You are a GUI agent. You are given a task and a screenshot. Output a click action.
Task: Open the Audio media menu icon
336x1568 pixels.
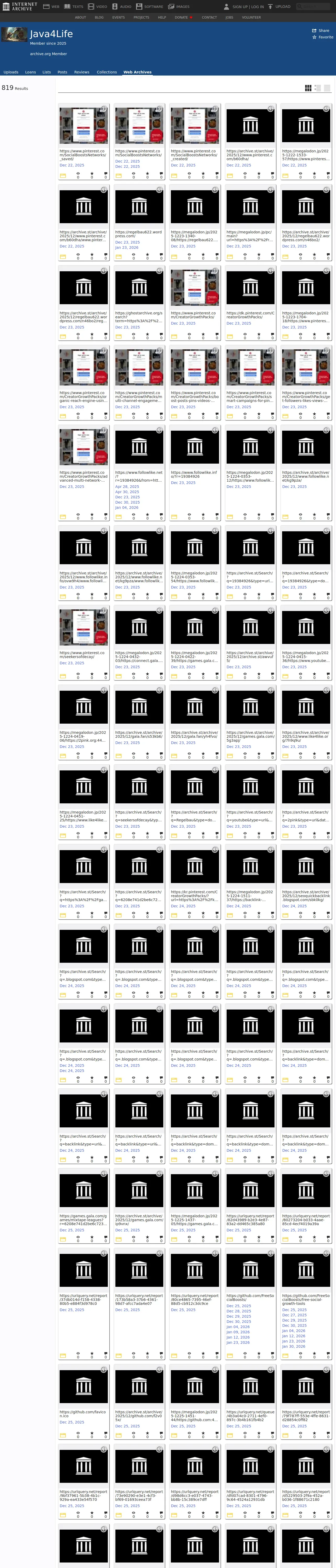click(115, 7)
